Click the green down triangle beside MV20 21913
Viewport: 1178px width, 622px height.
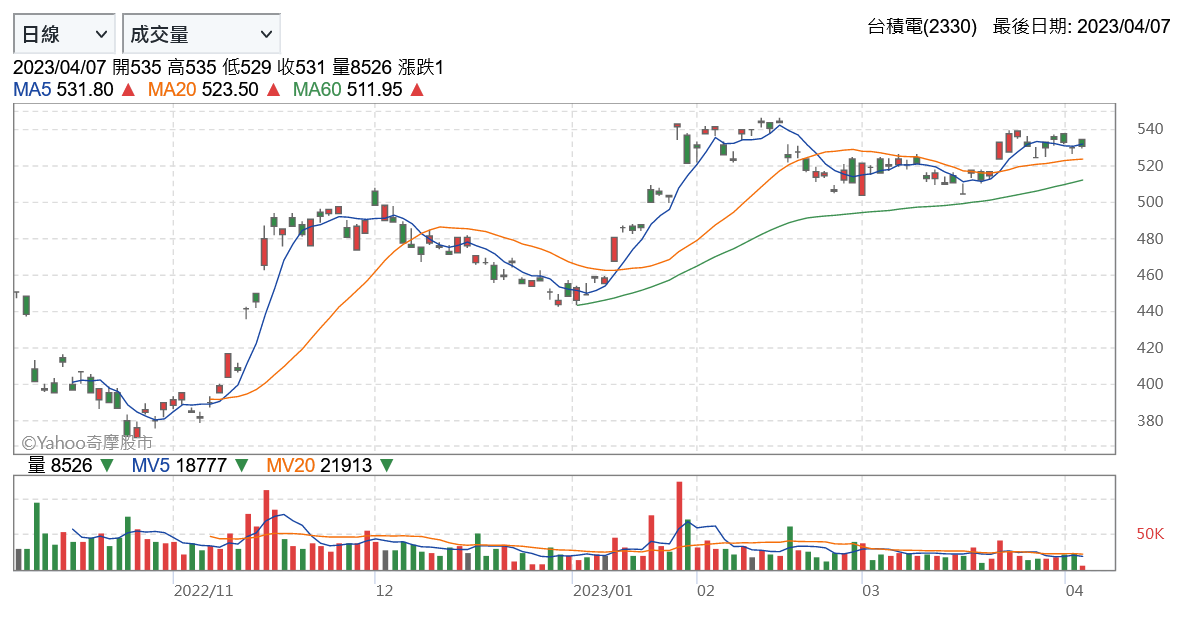[386, 466]
